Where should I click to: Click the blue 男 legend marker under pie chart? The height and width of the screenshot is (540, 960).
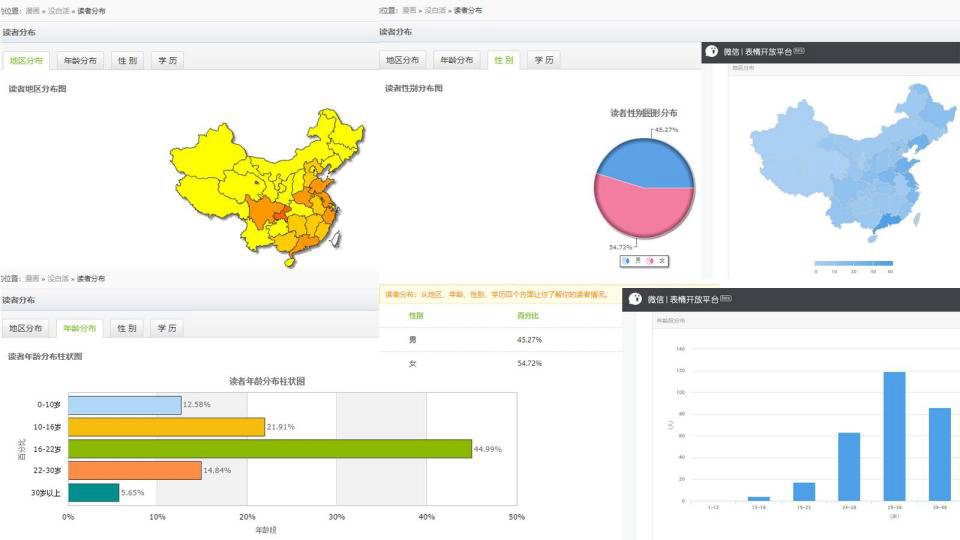click(x=627, y=261)
